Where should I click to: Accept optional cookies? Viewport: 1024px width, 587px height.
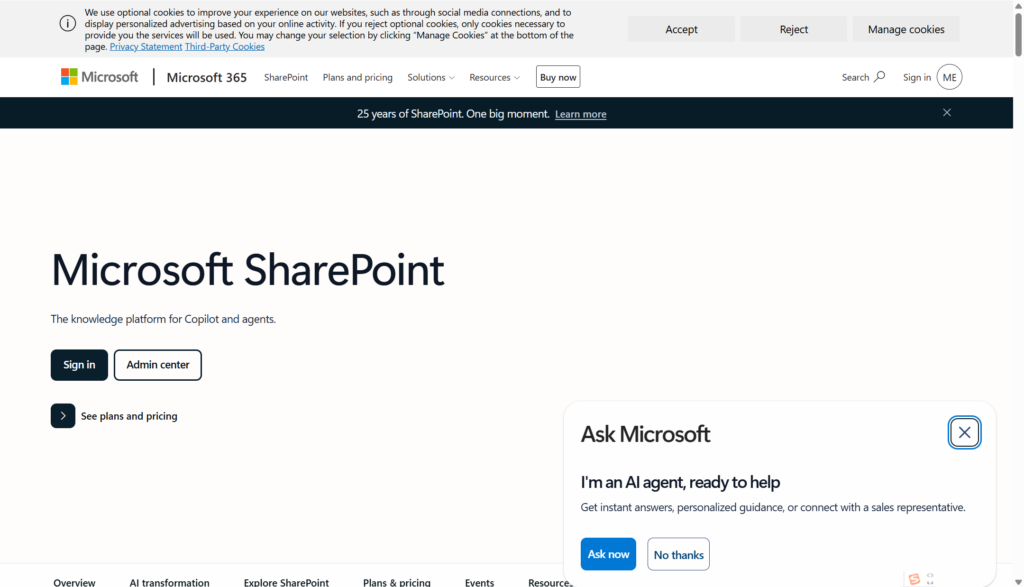tap(681, 29)
